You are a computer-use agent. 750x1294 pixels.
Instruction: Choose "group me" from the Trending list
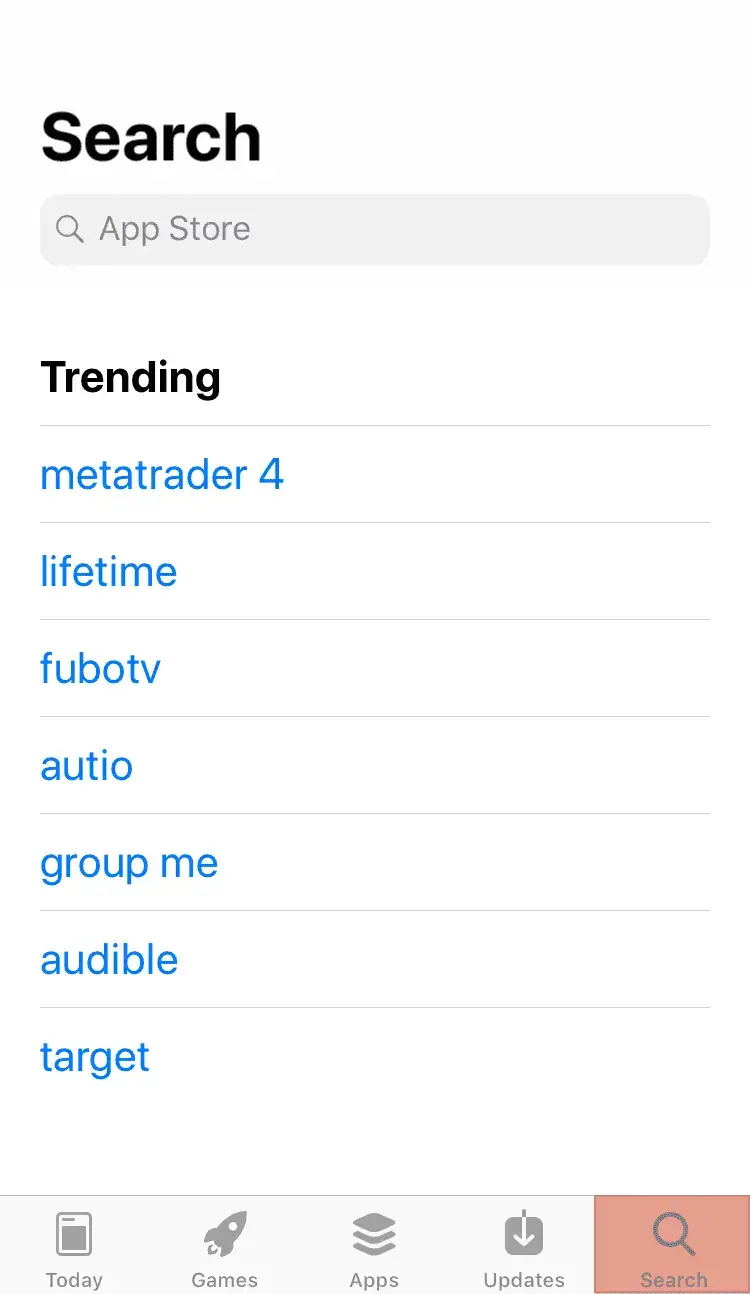pyautogui.click(x=129, y=863)
